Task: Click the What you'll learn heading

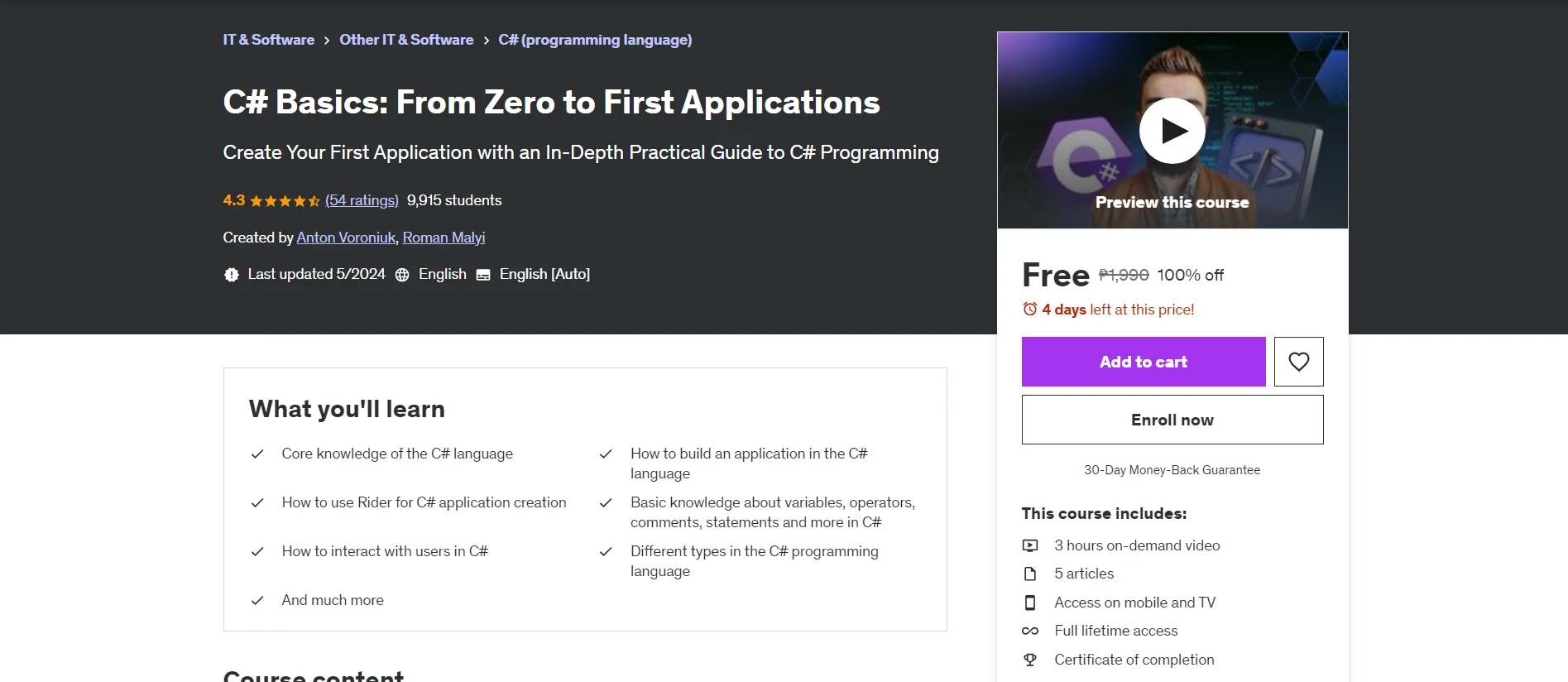Action: point(347,409)
